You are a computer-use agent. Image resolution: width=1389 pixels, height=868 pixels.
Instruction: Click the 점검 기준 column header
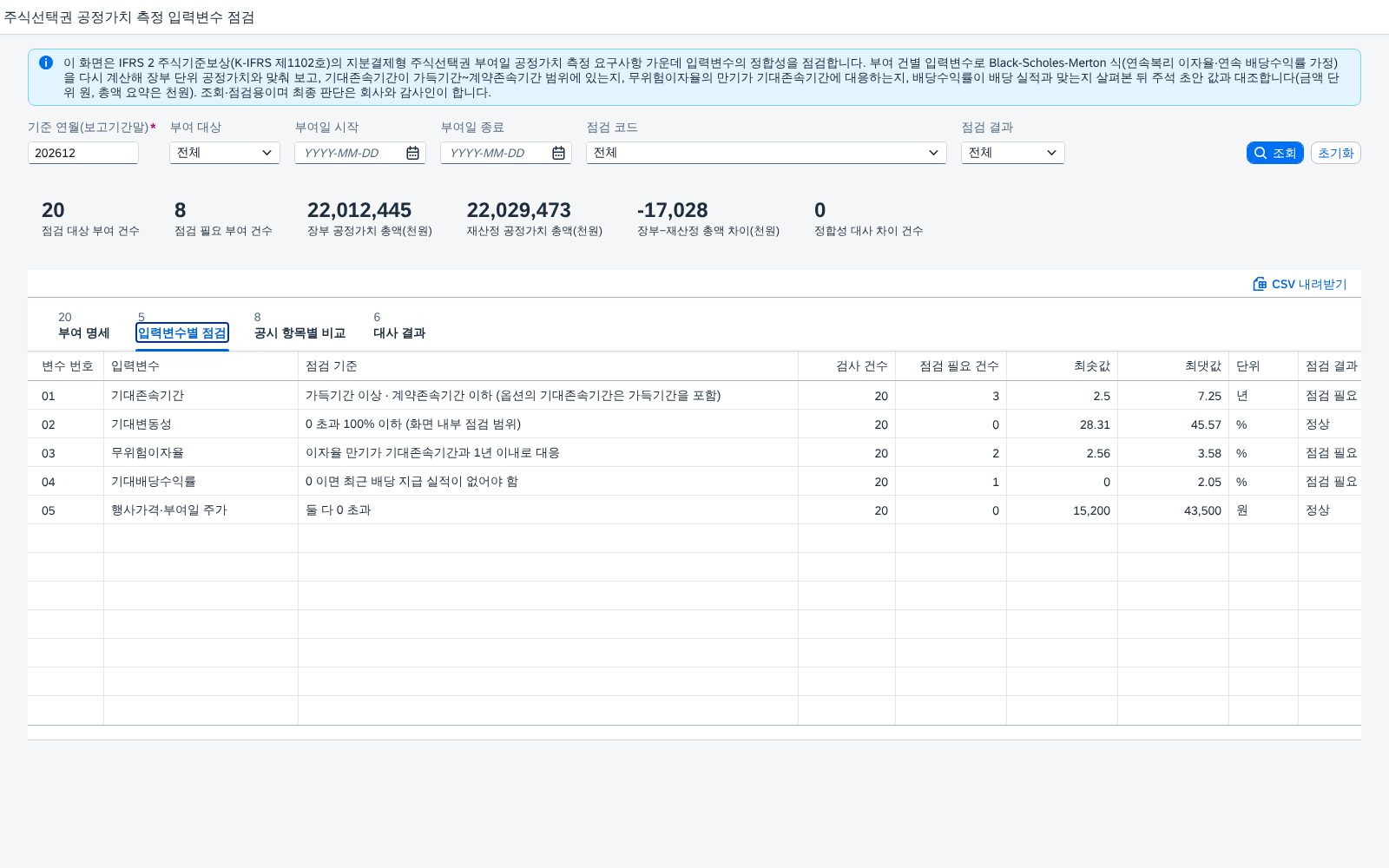[549, 366]
